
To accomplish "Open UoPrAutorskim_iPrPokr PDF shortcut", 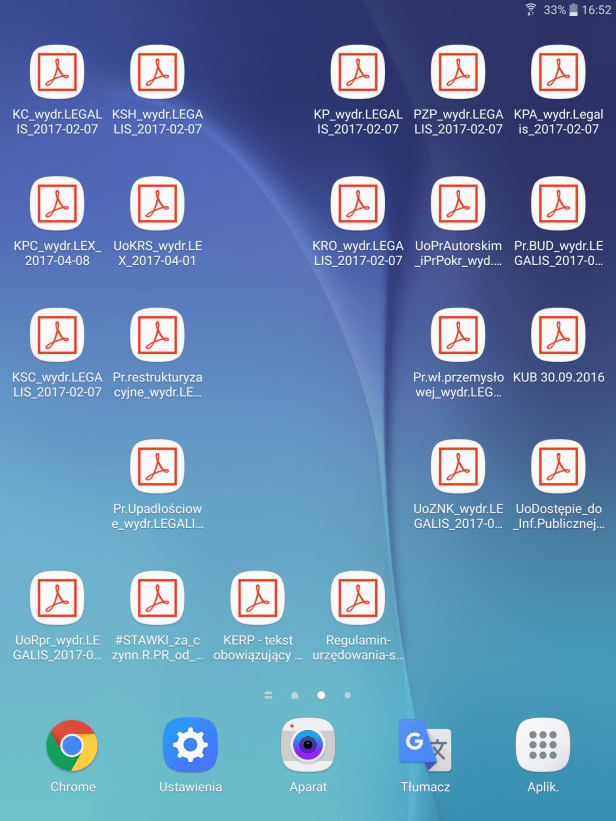I will point(458,204).
